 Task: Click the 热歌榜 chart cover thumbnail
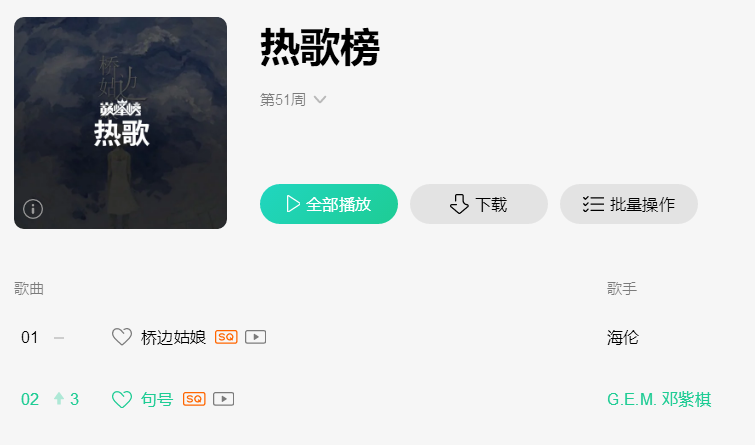point(120,123)
